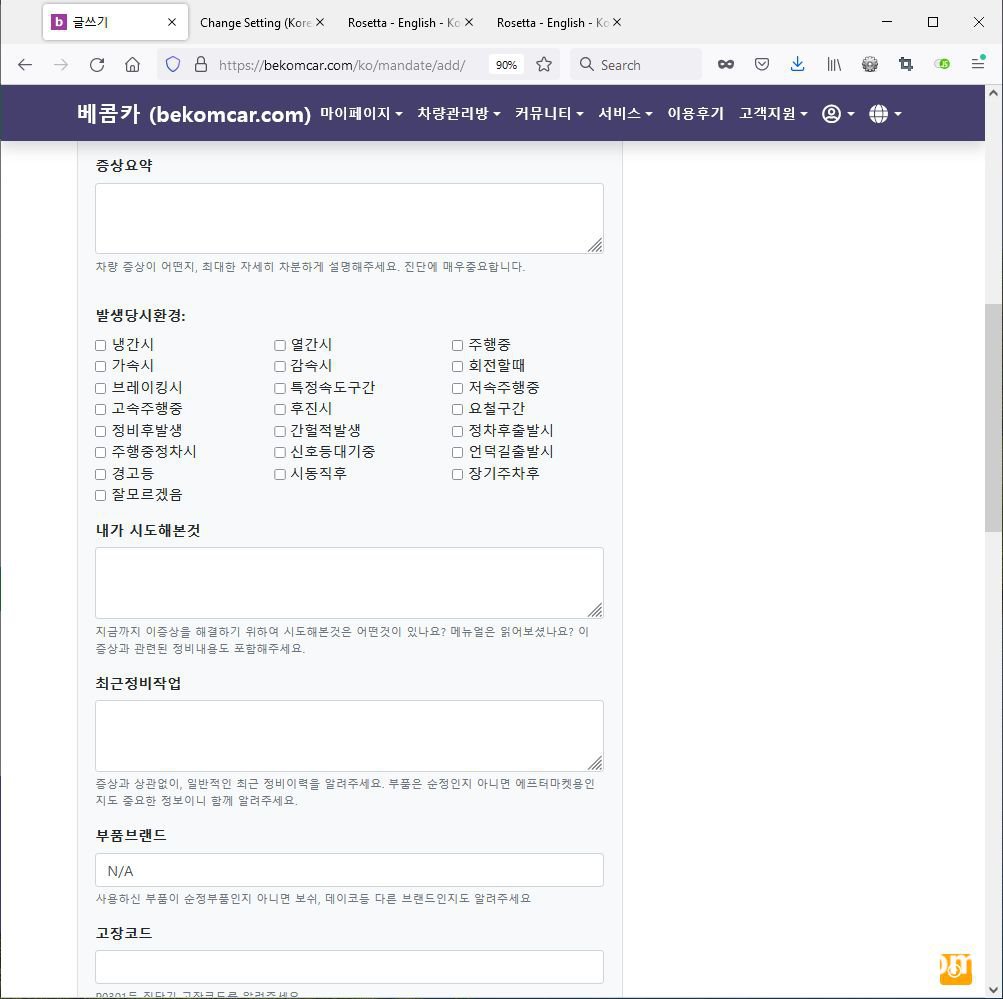Screen dimensions: 1003x999
Task: Click the 베콤카 (bekomcar.com) logo link
Action: click(x=194, y=114)
